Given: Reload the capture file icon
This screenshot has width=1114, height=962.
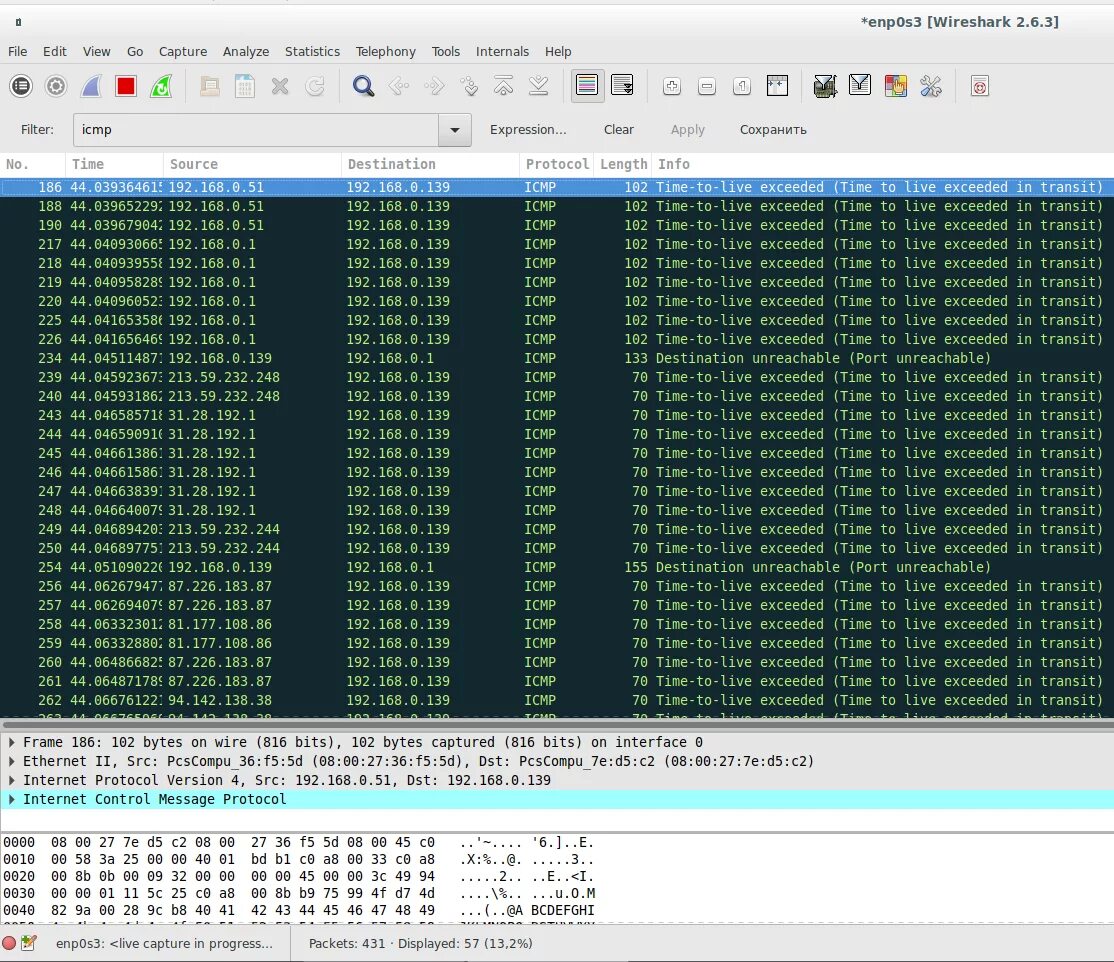Looking at the screenshot, I should coord(315,87).
